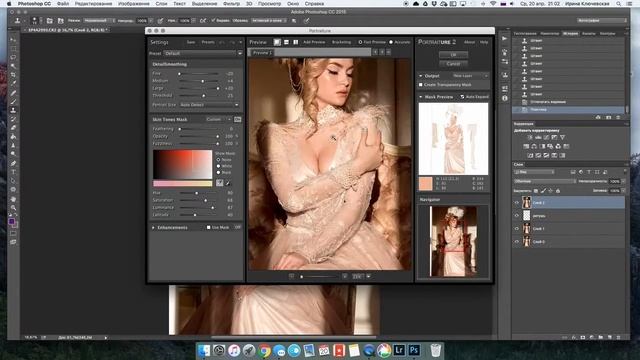Click Add Preview button
640x360 pixels.
(x=314, y=42)
